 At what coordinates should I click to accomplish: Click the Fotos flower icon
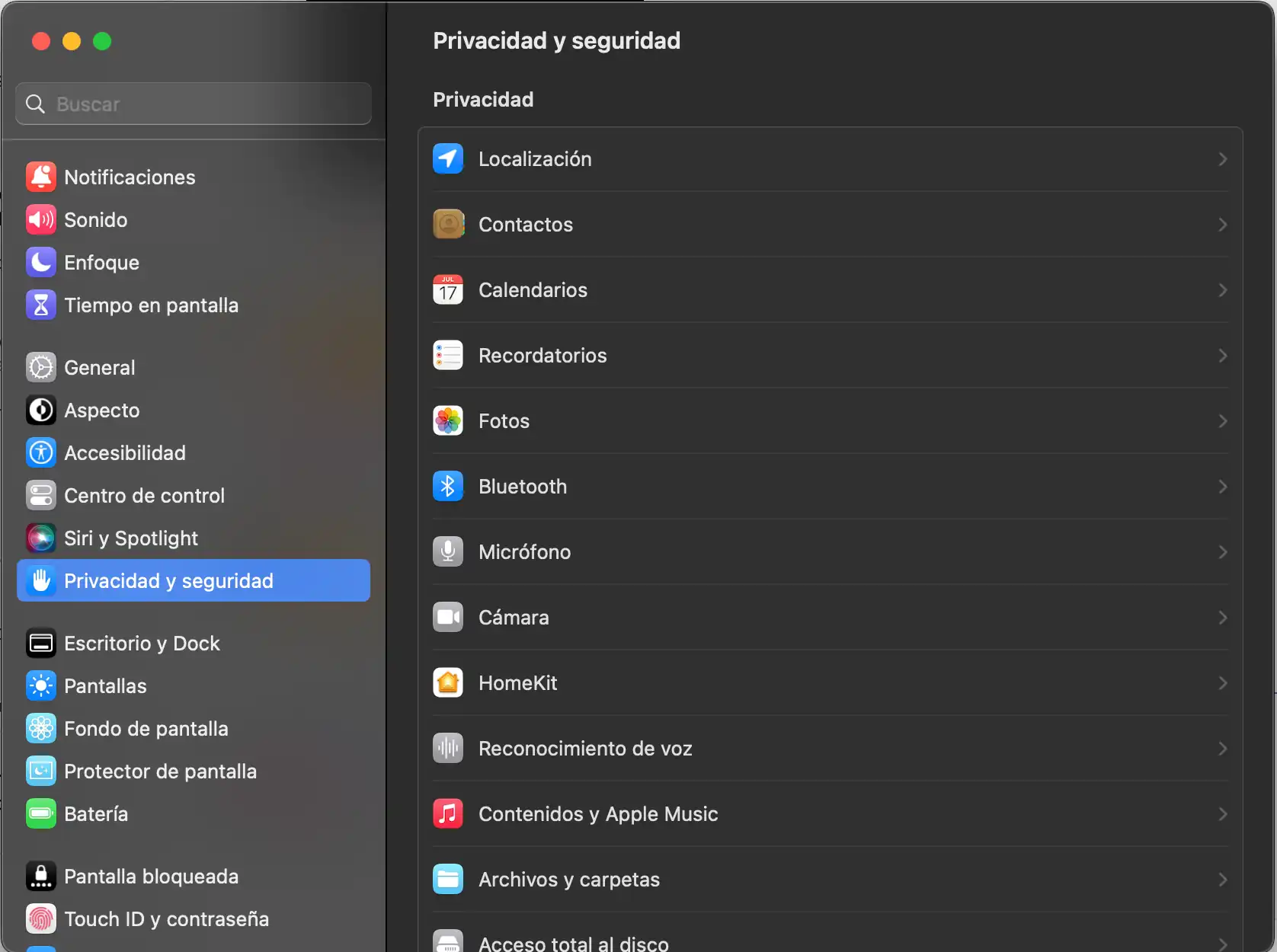[x=448, y=421]
